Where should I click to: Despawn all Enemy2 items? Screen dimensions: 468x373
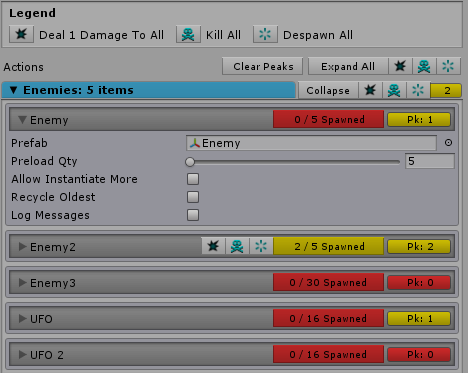click(x=261, y=246)
